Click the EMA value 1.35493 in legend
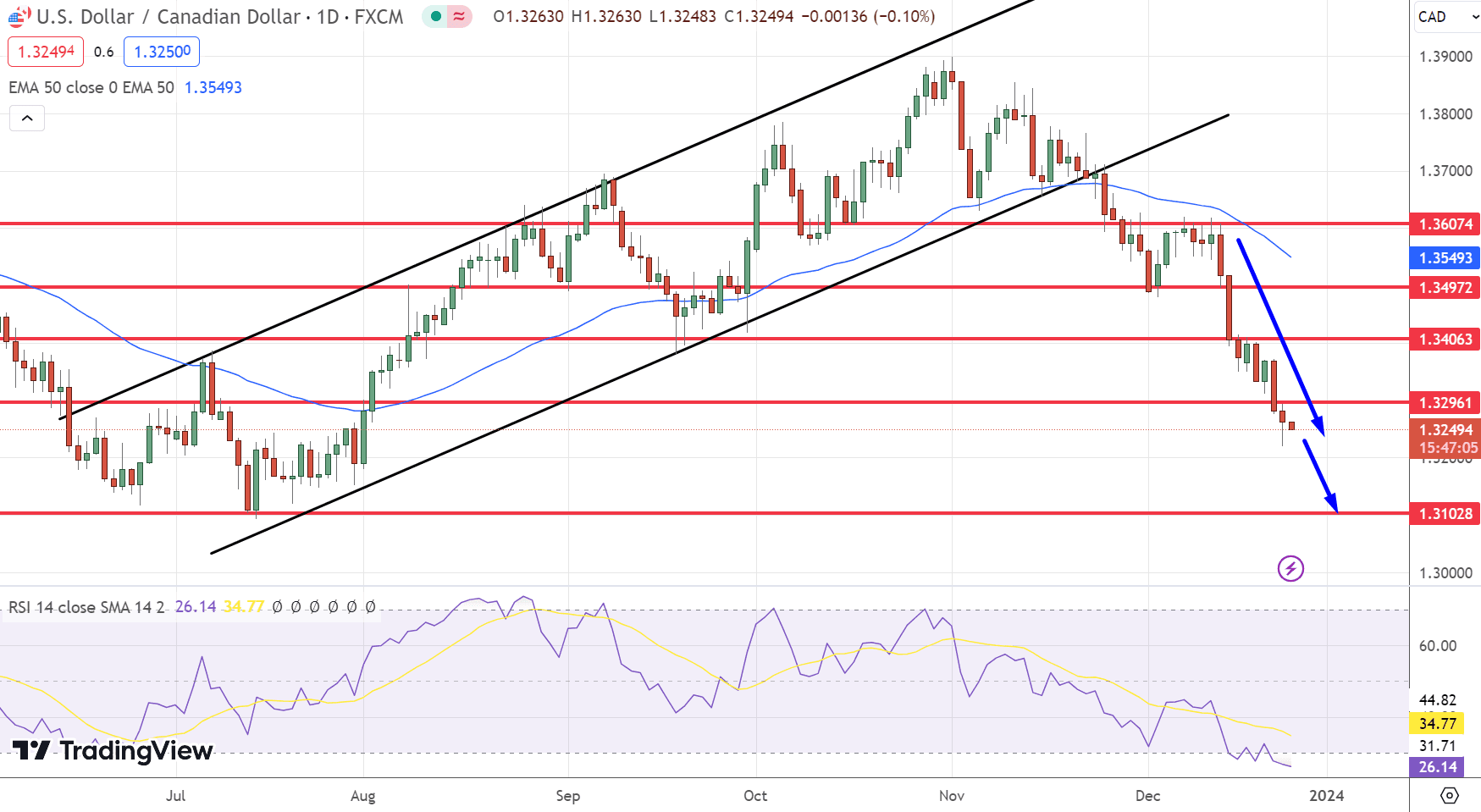The image size is (1481, 812). (213, 87)
